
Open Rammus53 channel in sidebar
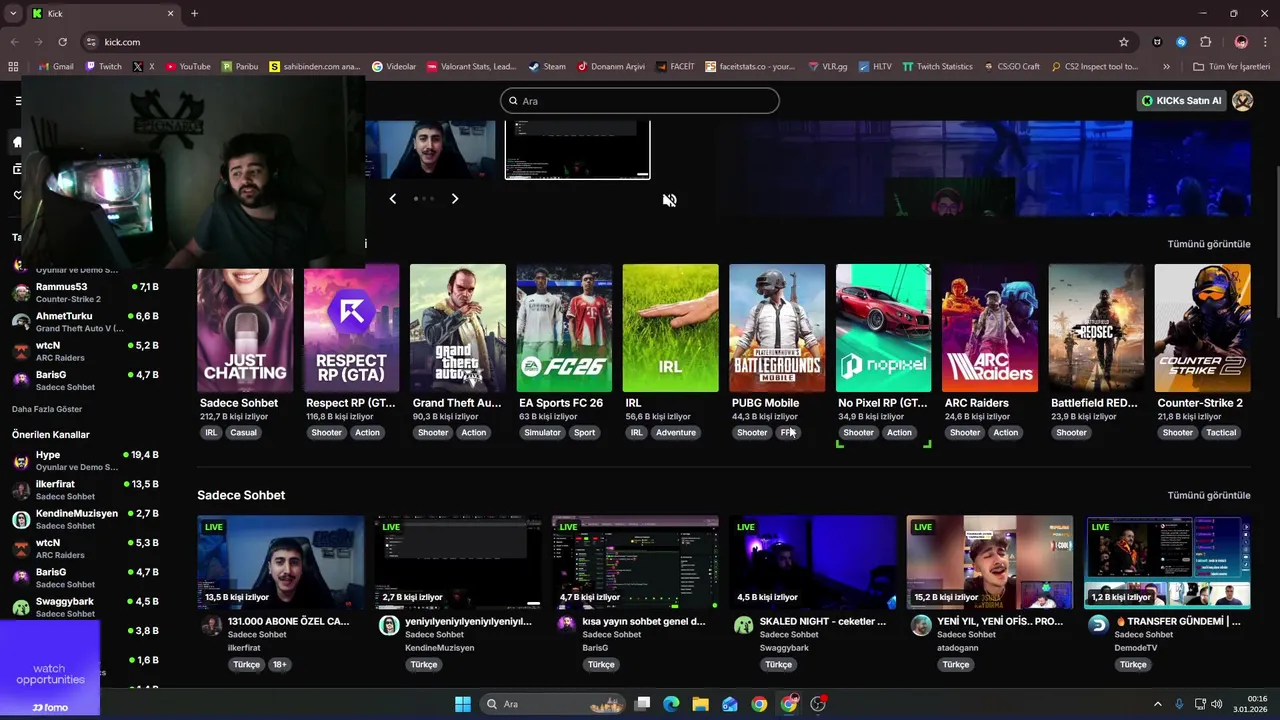pos(85,292)
